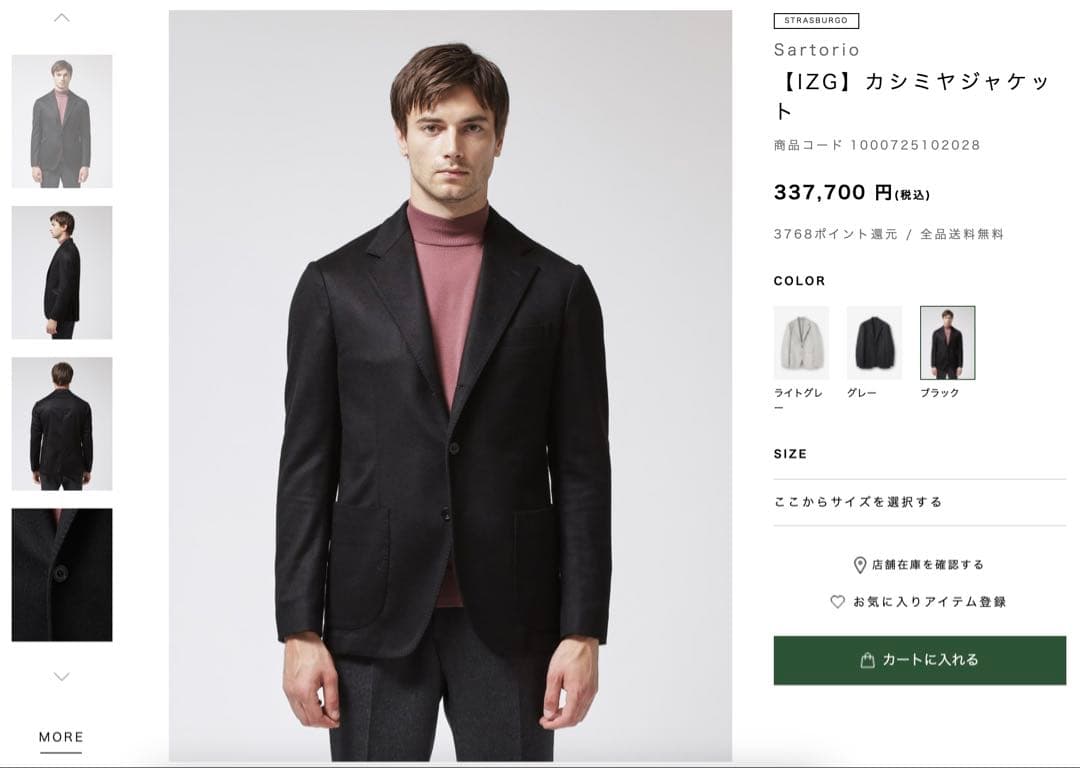This screenshot has width=1080, height=768.
Task: Choose the gray jacket color swatch
Action: coord(874,343)
